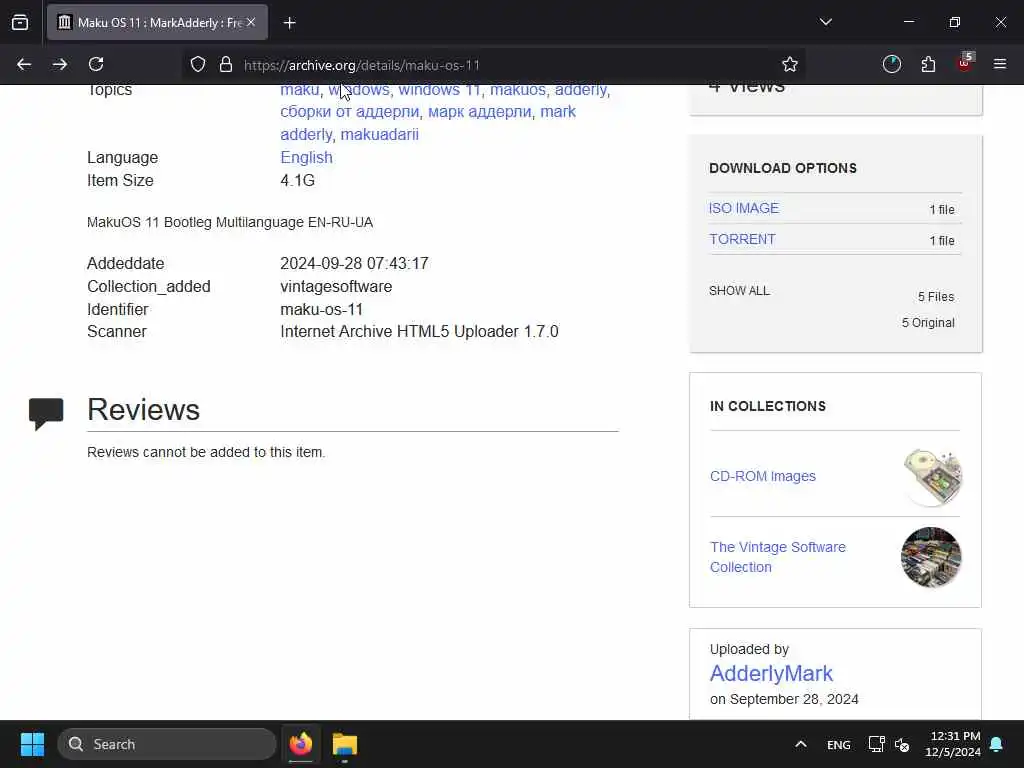Select the Maku OS 11 tab
The width and height of the screenshot is (1024, 768).
coord(157,23)
